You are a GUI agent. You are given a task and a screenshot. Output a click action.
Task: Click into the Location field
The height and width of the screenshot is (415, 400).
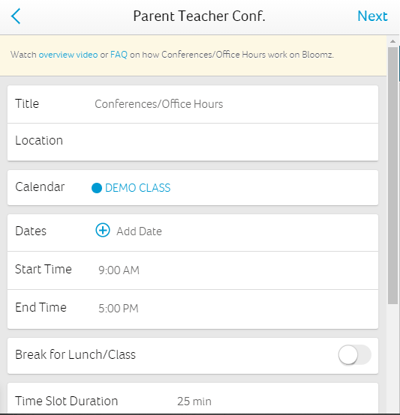click(x=193, y=142)
